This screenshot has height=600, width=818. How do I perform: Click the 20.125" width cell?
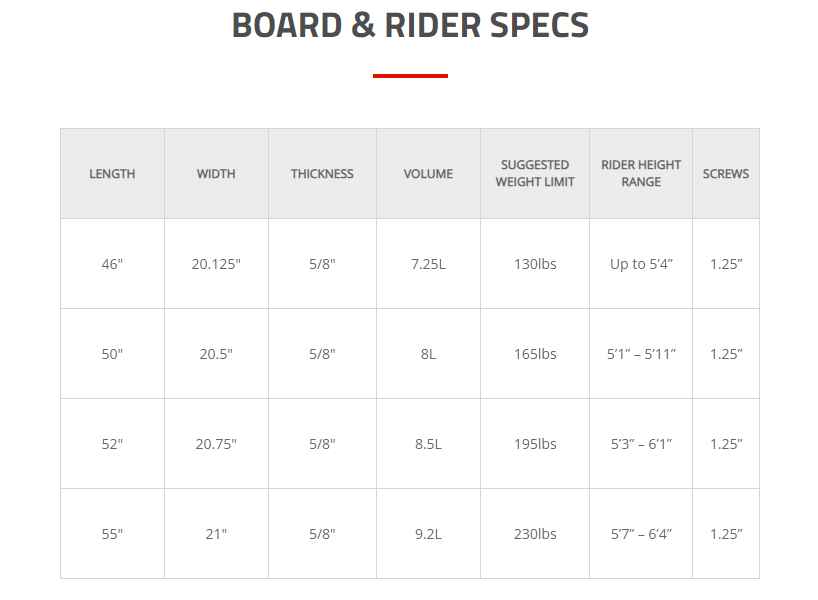[x=216, y=264]
